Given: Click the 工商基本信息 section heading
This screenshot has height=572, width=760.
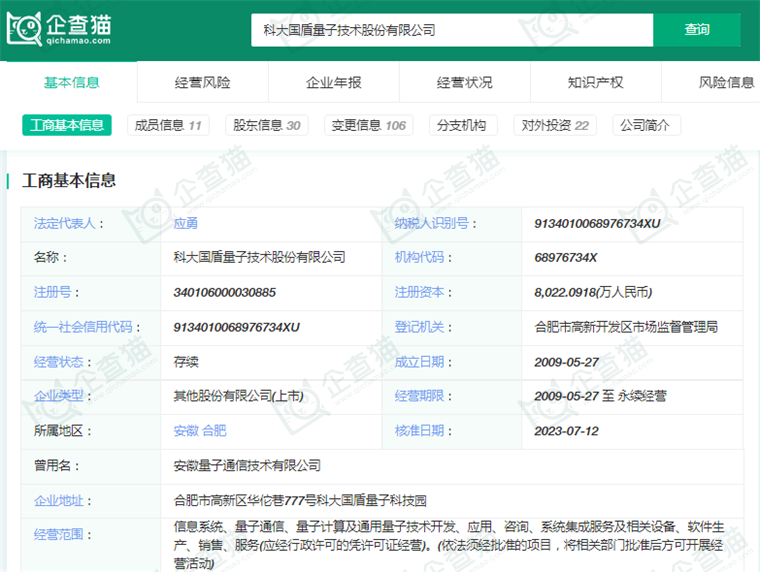Looking at the screenshot, I should coord(69,180).
